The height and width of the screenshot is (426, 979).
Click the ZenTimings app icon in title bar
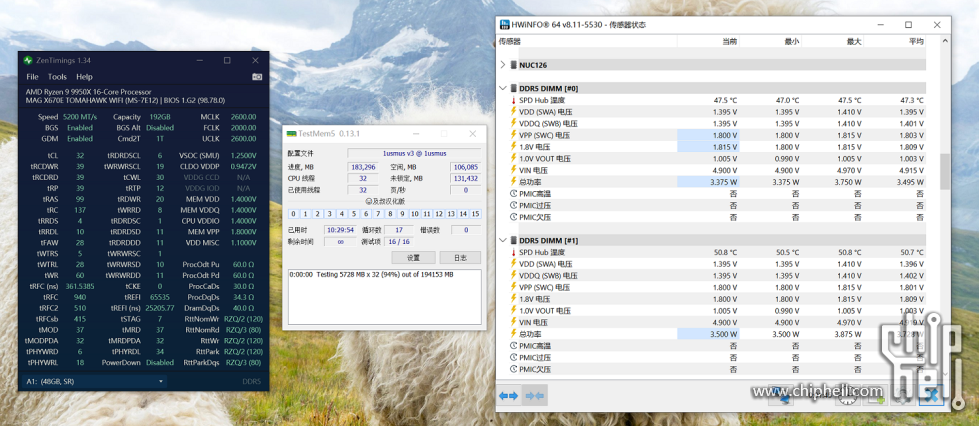pyautogui.click(x=28, y=61)
